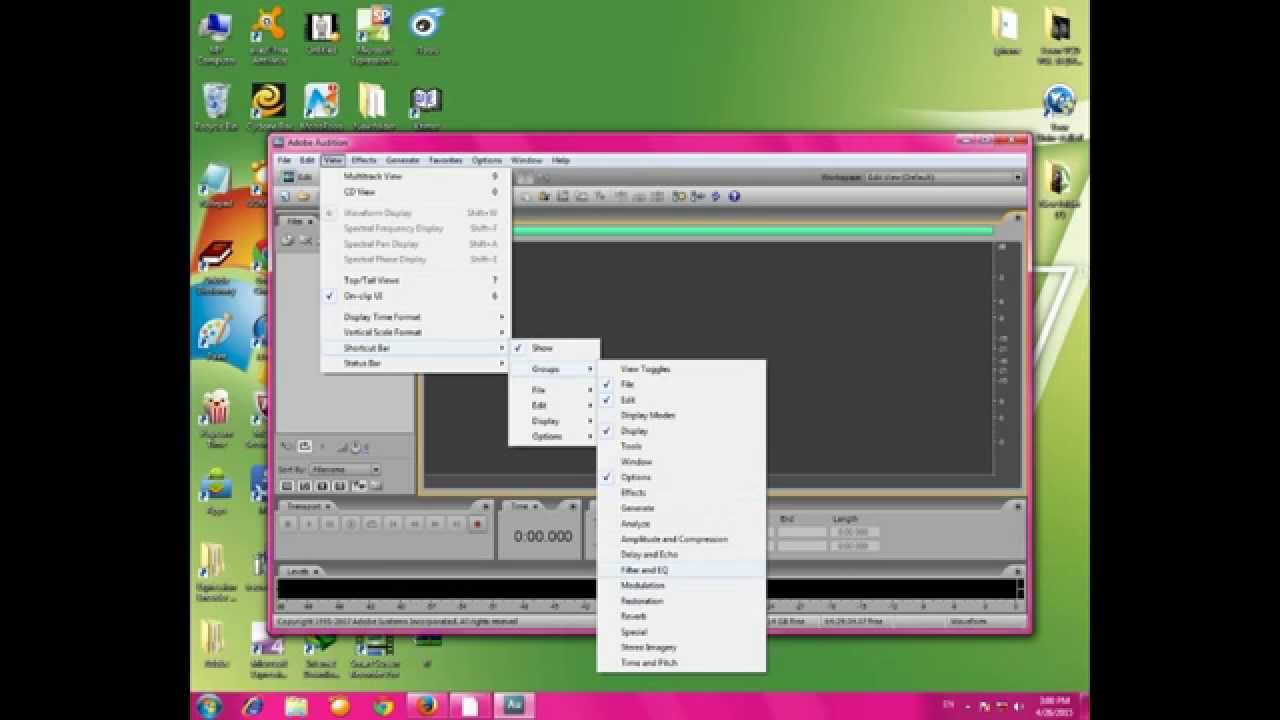Open the Window menu in menu bar
Image resolution: width=1280 pixels, height=720 pixels.
pos(526,160)
